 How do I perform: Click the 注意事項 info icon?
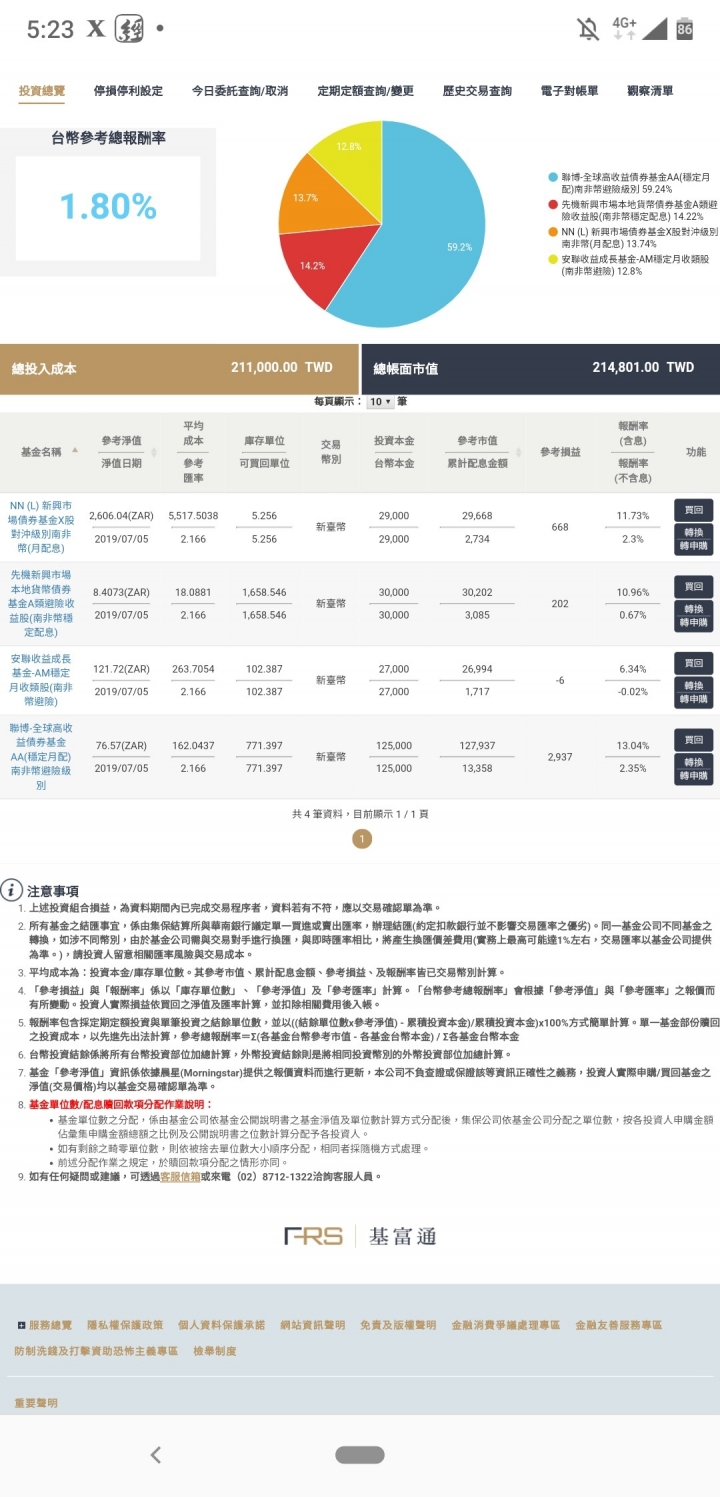click(11, 890)
